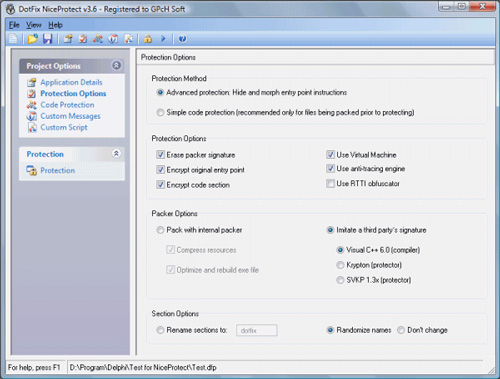The width and height of the screenshot is (500, 379).
Task: Select Simple code protection radio button
Action: (160, 112)
